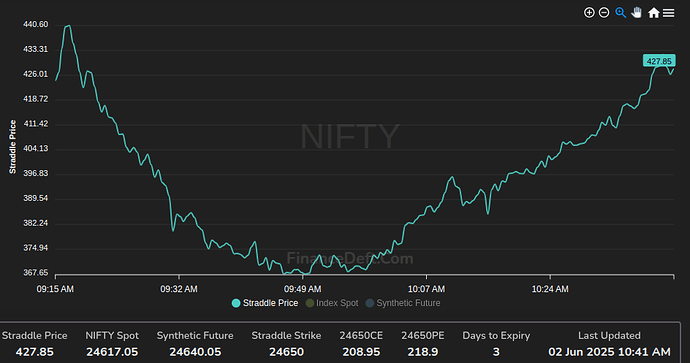Click the 24650PE price 218.9

pos(423,352)
